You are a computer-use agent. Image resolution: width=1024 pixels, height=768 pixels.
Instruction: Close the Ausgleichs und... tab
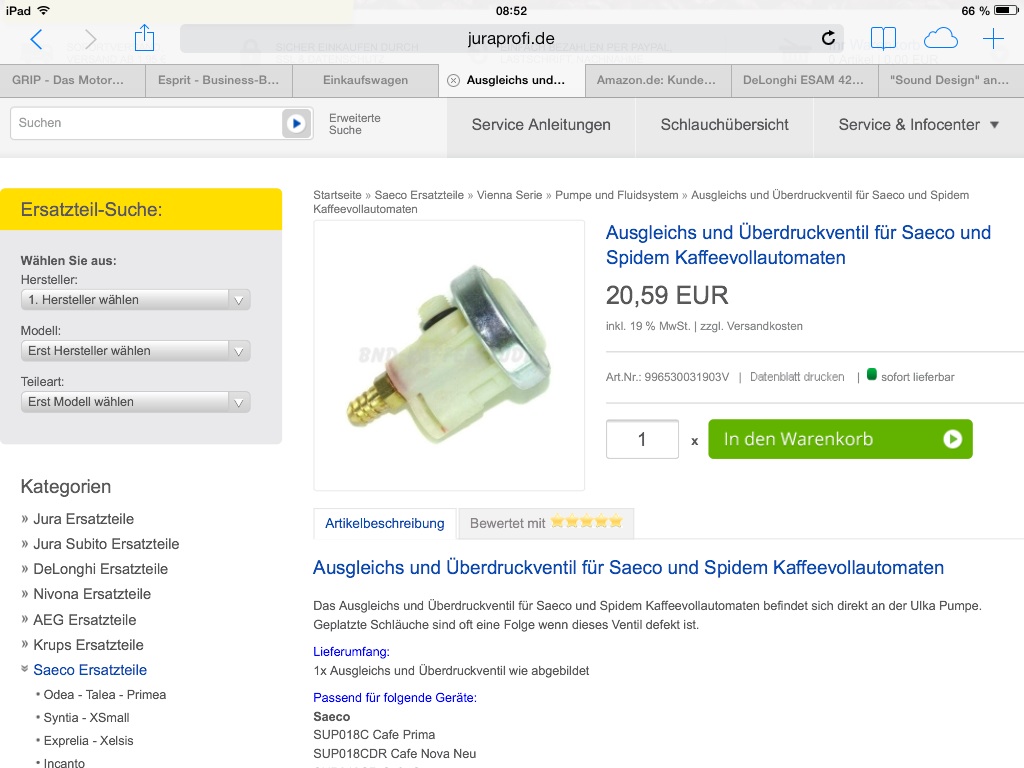[x=453, y=80]
